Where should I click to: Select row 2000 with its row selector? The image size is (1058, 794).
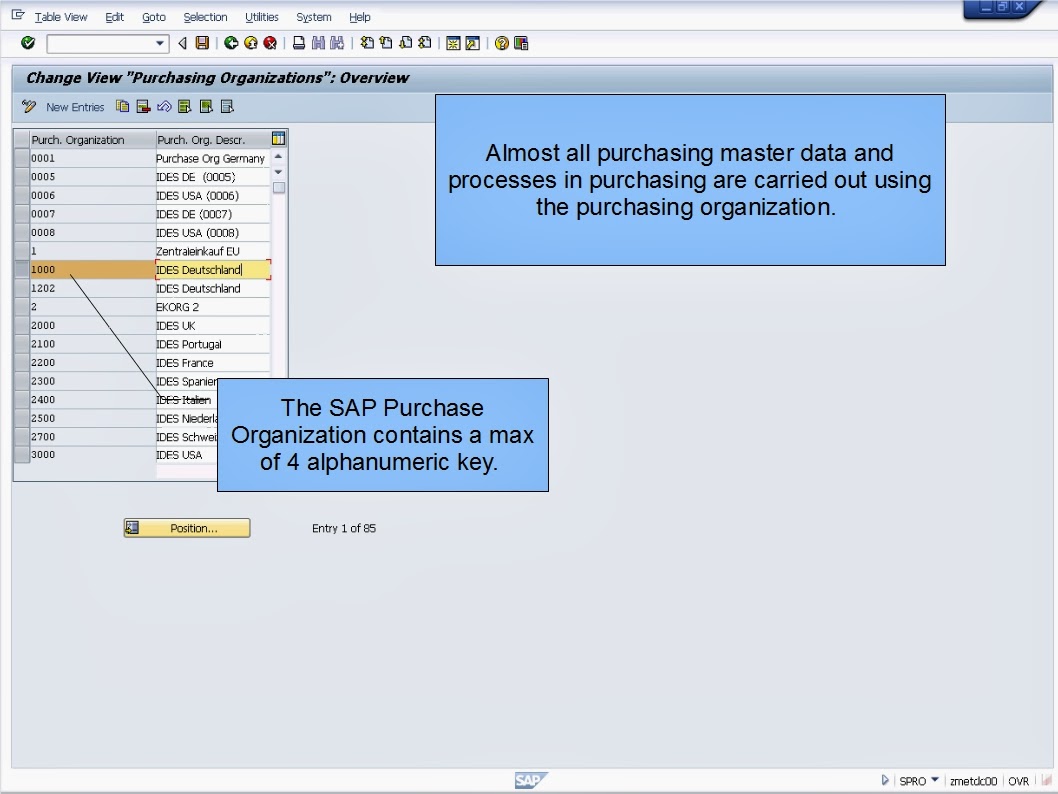point(22,325)
